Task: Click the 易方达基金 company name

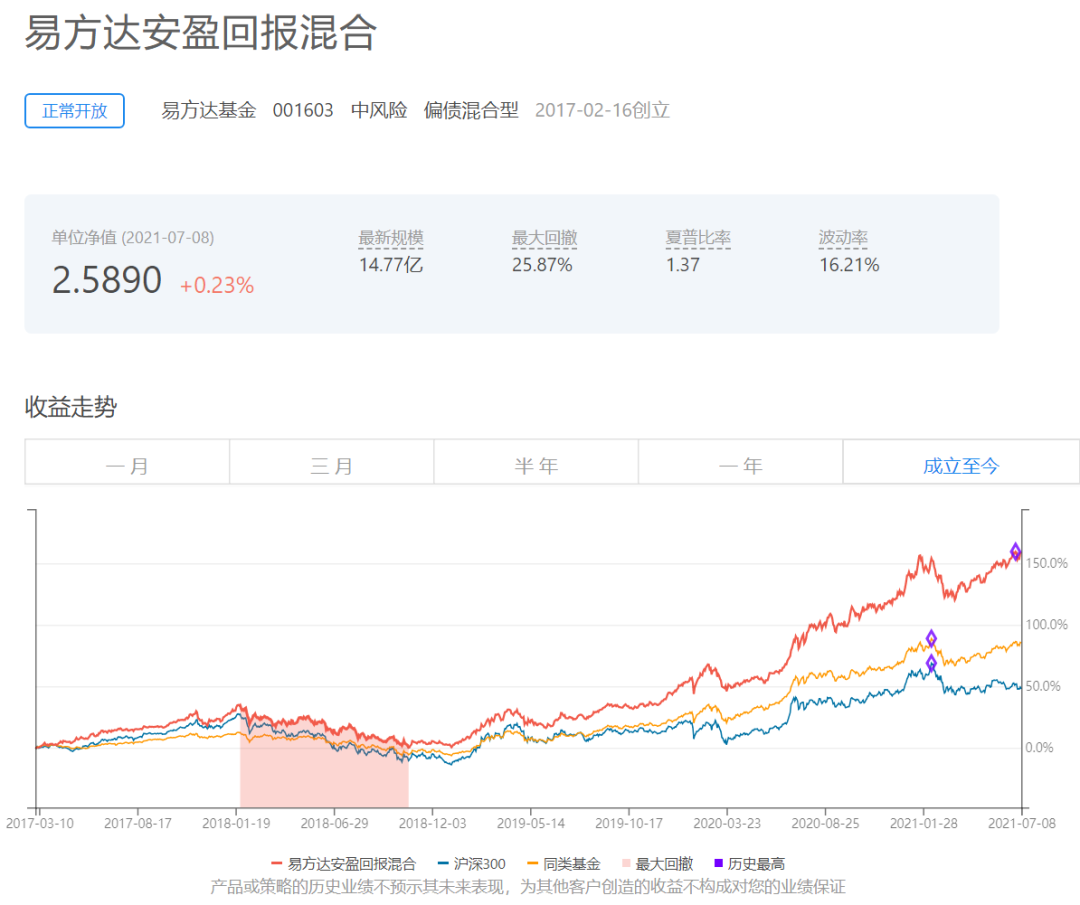Action: click(x=209, y=110)
